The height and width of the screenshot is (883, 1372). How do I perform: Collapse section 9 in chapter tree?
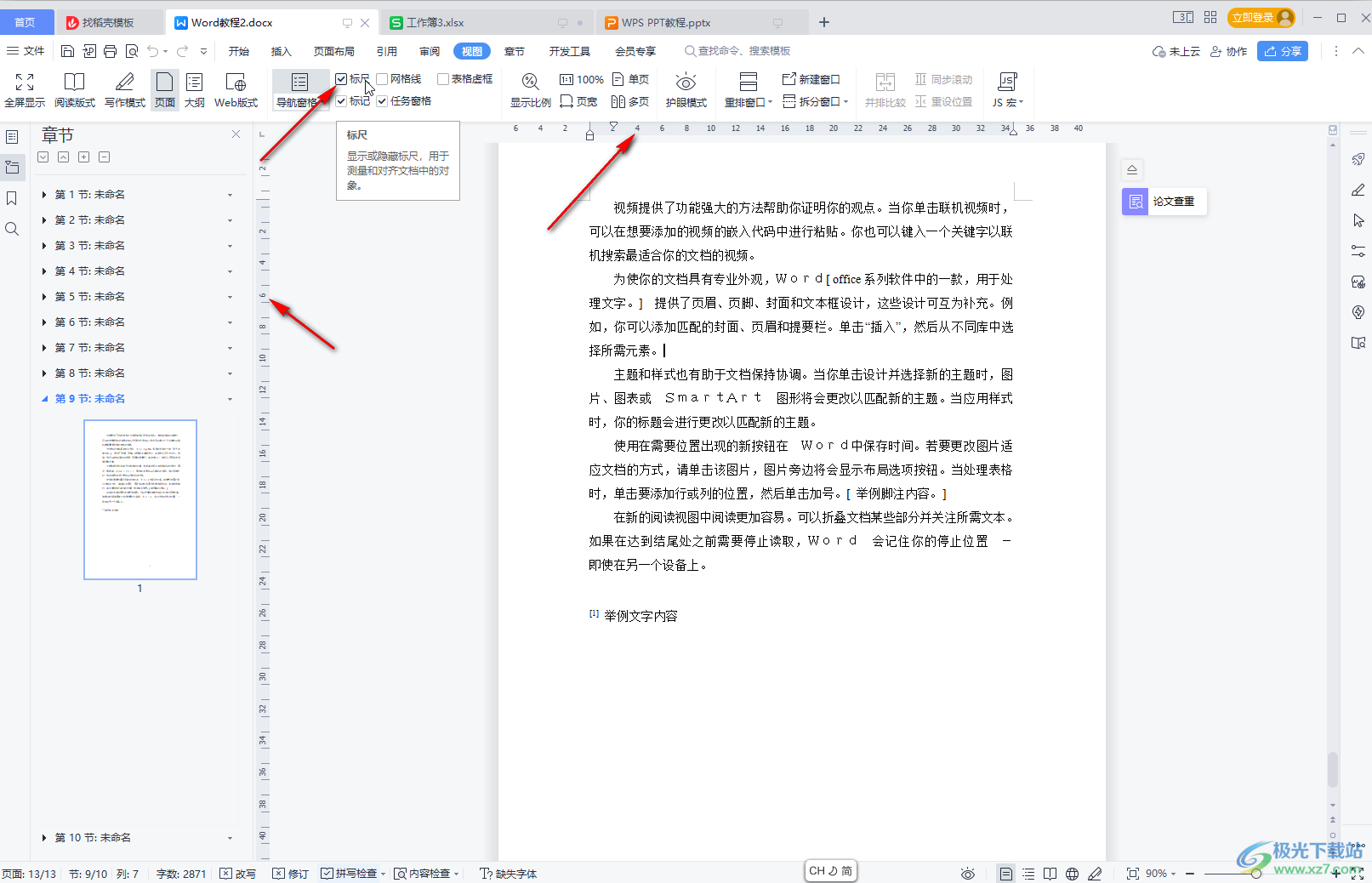(x=44, y=399)
